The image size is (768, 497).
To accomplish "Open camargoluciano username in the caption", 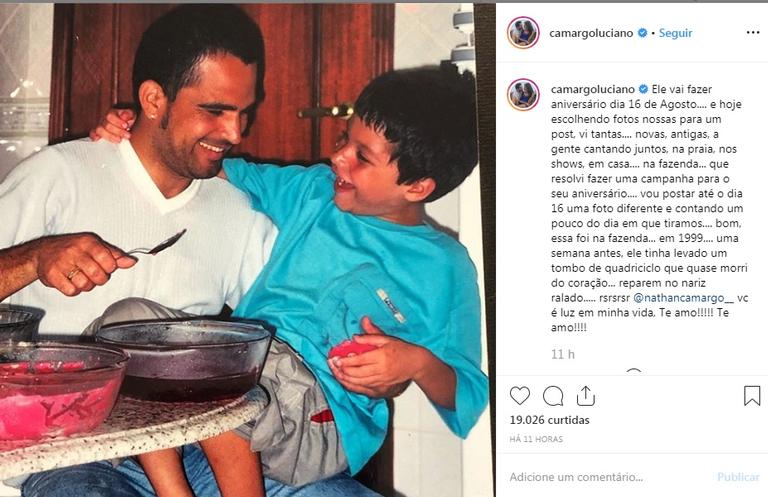I will [593, 90].
